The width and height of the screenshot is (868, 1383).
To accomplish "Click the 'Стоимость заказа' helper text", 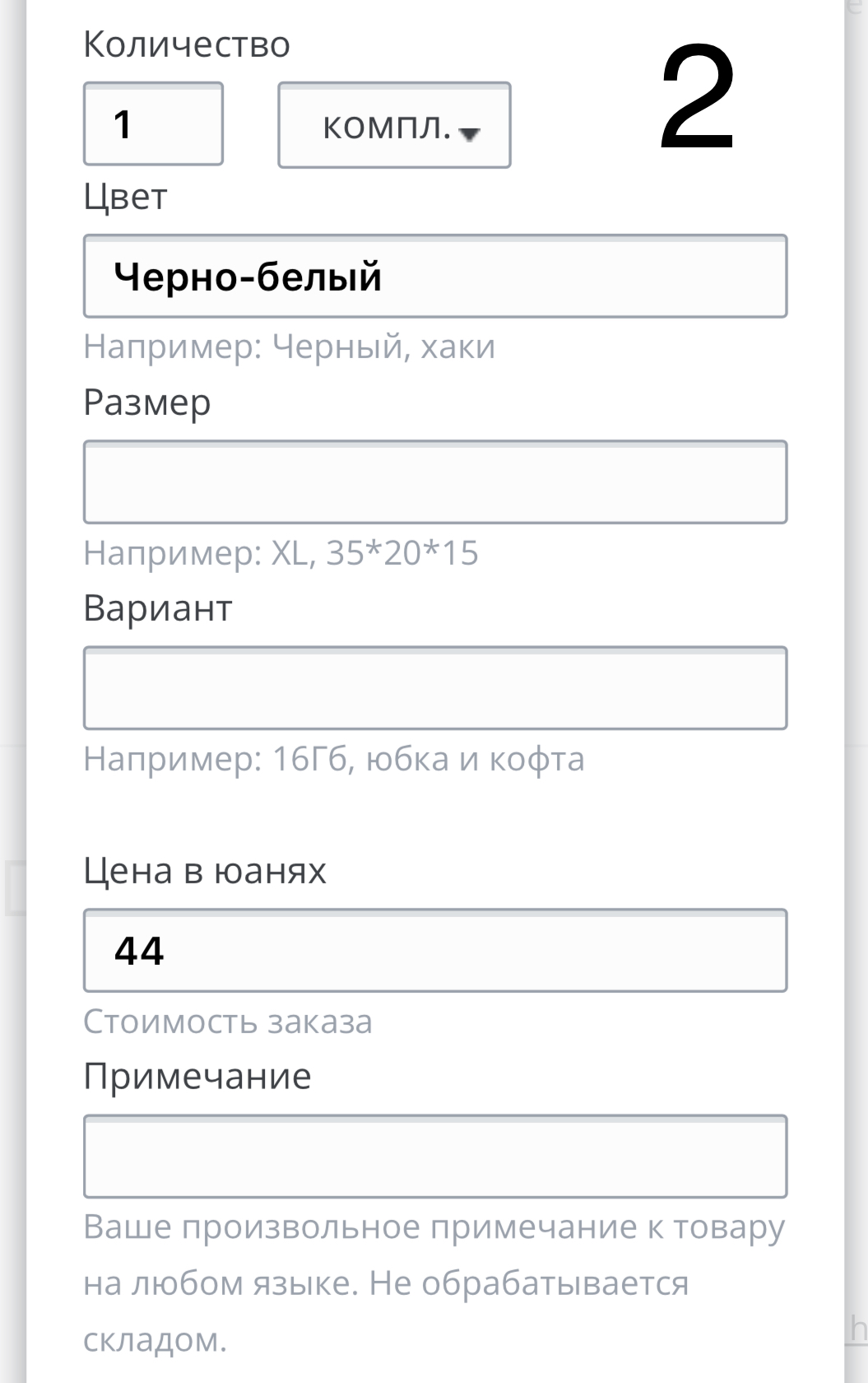I will tap(228, 1022).
